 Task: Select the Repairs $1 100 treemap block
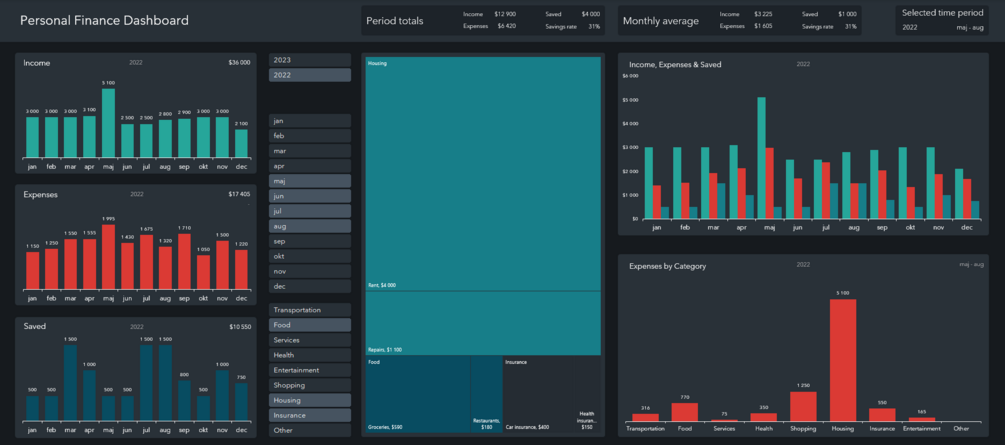coord(483,323)
